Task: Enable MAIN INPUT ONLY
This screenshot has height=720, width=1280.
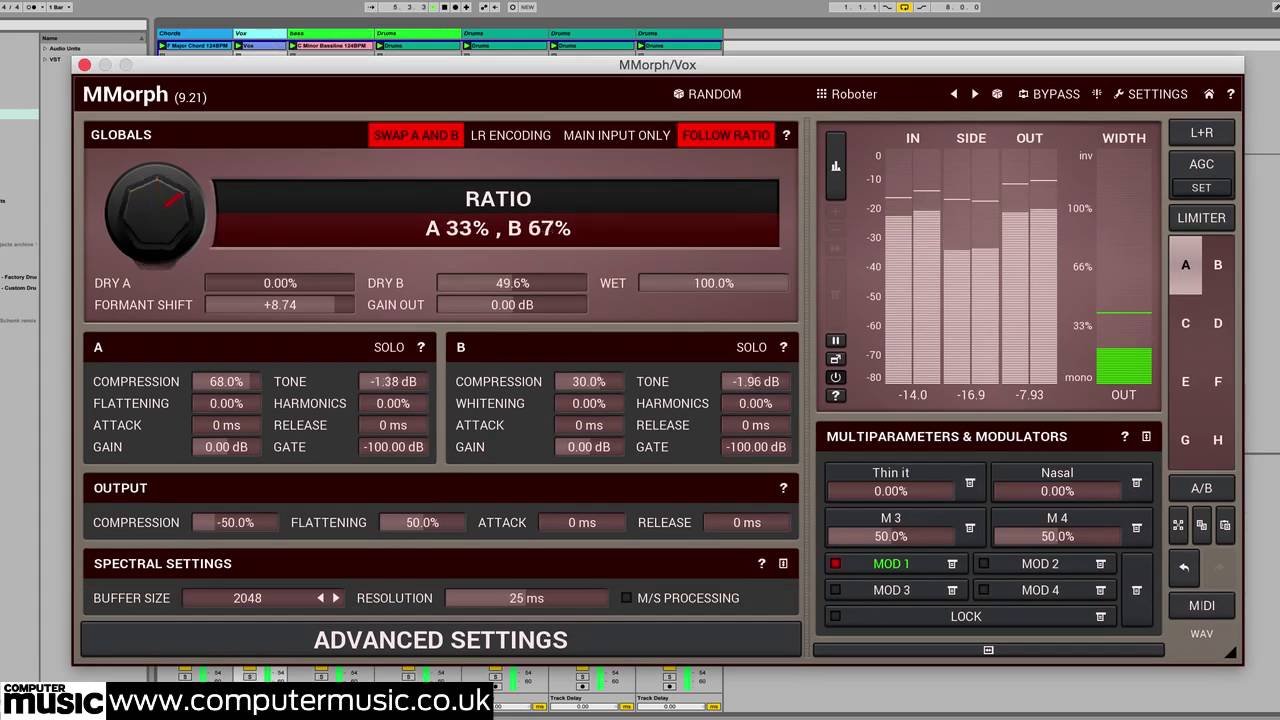Action: click(x=617, y=135)
